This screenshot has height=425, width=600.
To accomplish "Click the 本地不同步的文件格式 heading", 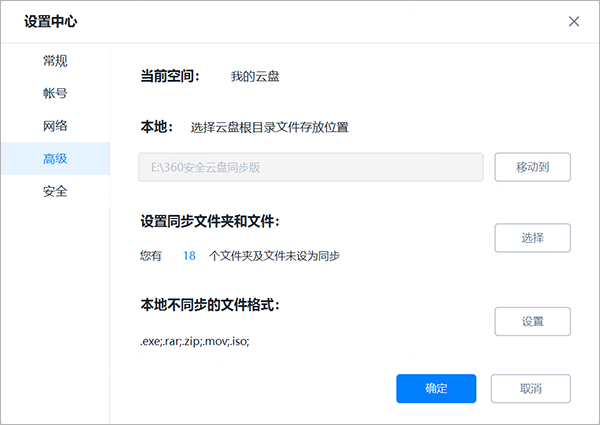I will pyautogui.click(x=210, y=304).
